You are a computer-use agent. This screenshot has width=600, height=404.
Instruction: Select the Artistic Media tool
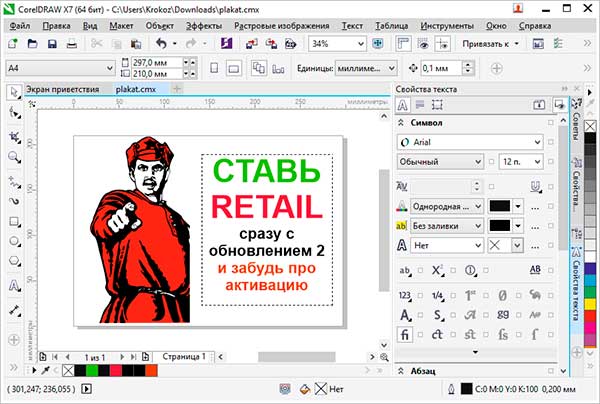pos(15,202)
